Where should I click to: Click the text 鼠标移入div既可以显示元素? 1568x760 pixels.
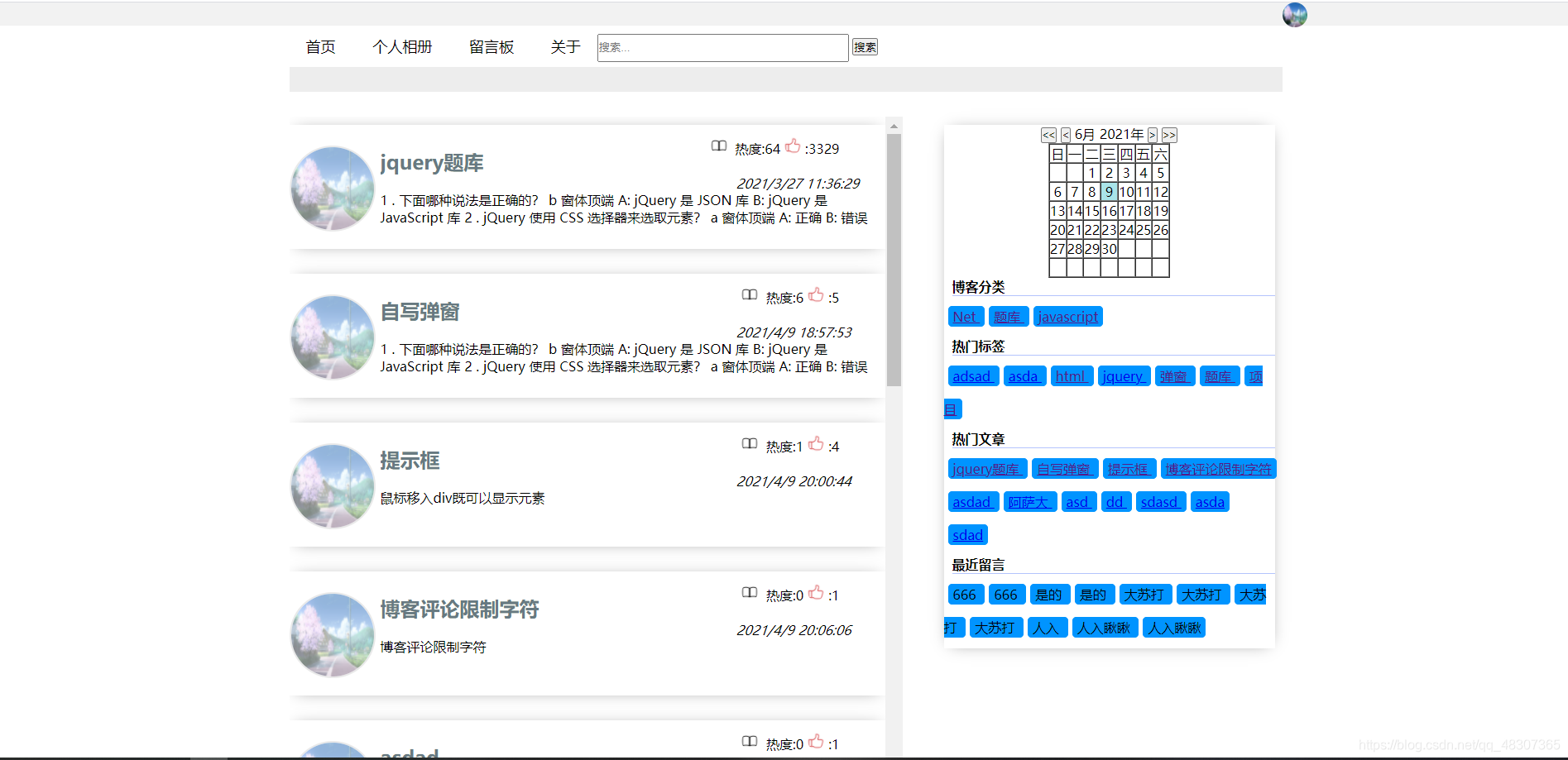pyautogui.click(x=463, y=498)
